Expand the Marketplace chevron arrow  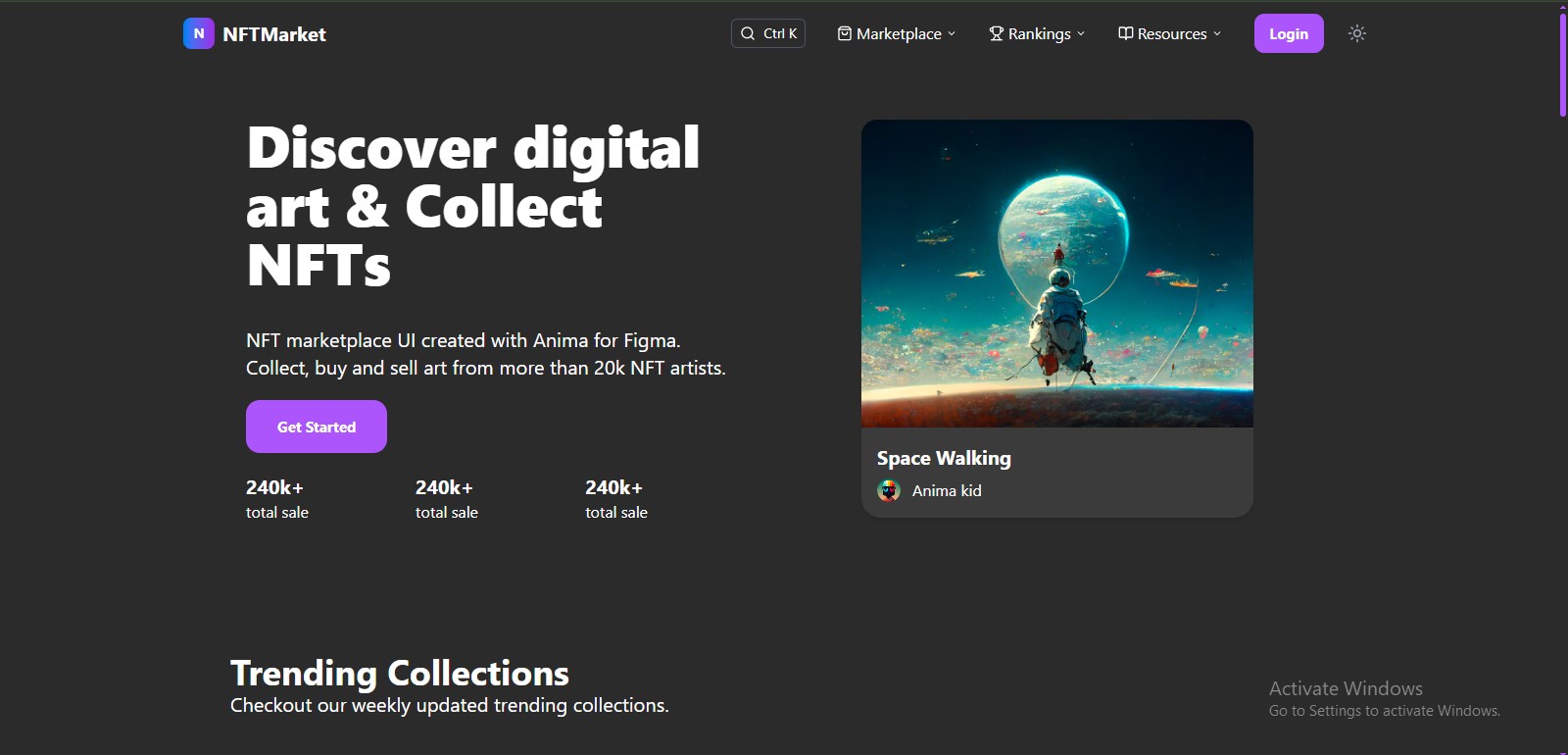(x=952, y=33)
